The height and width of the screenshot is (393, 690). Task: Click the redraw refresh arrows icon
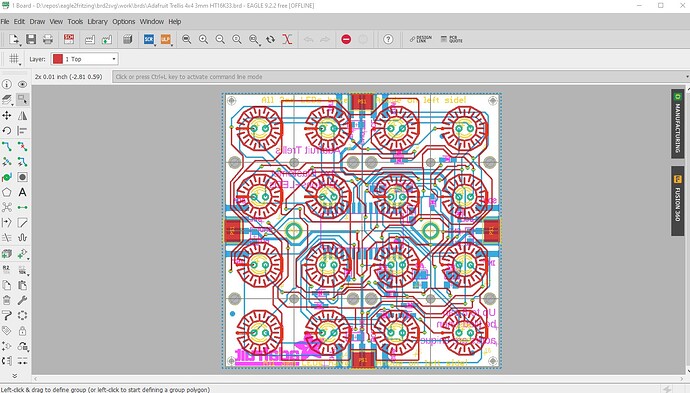271,39
